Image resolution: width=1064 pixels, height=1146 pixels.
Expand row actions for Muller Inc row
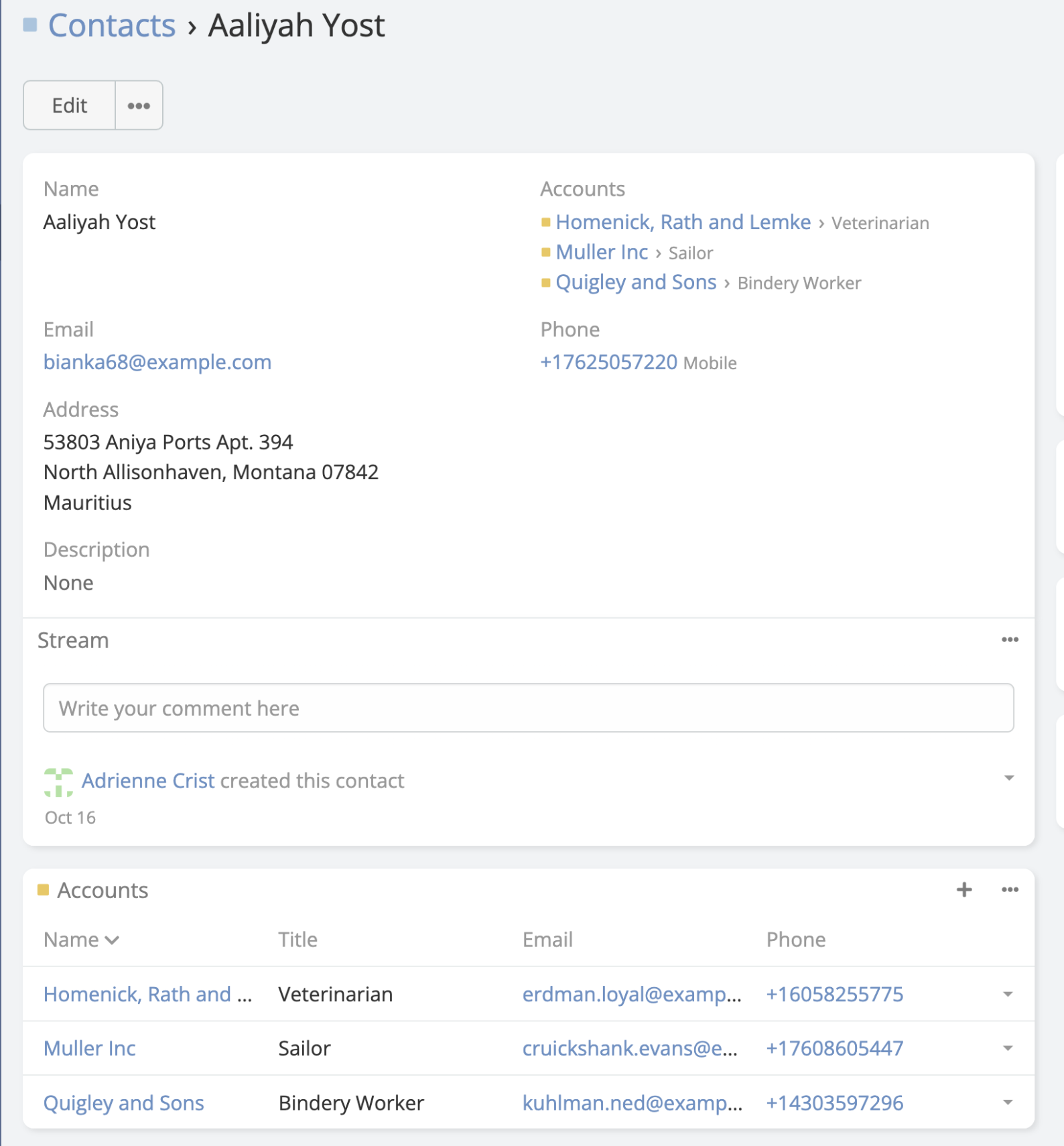(1008, 1048)
